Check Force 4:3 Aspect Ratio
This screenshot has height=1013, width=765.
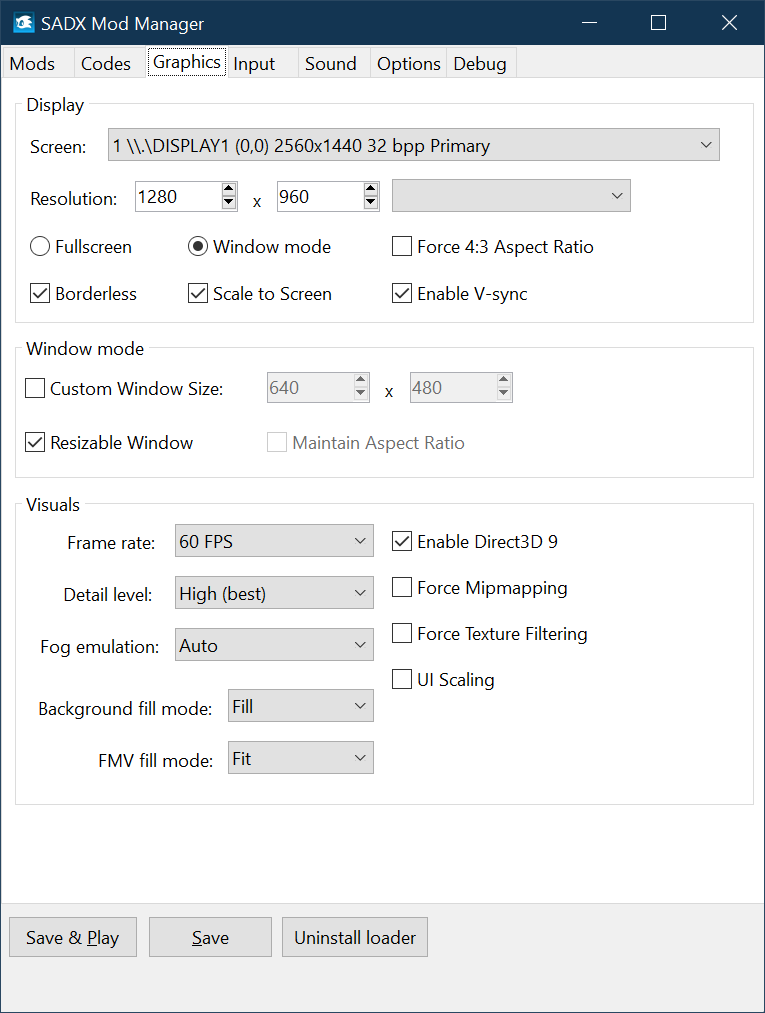click(x=402, y=246)
